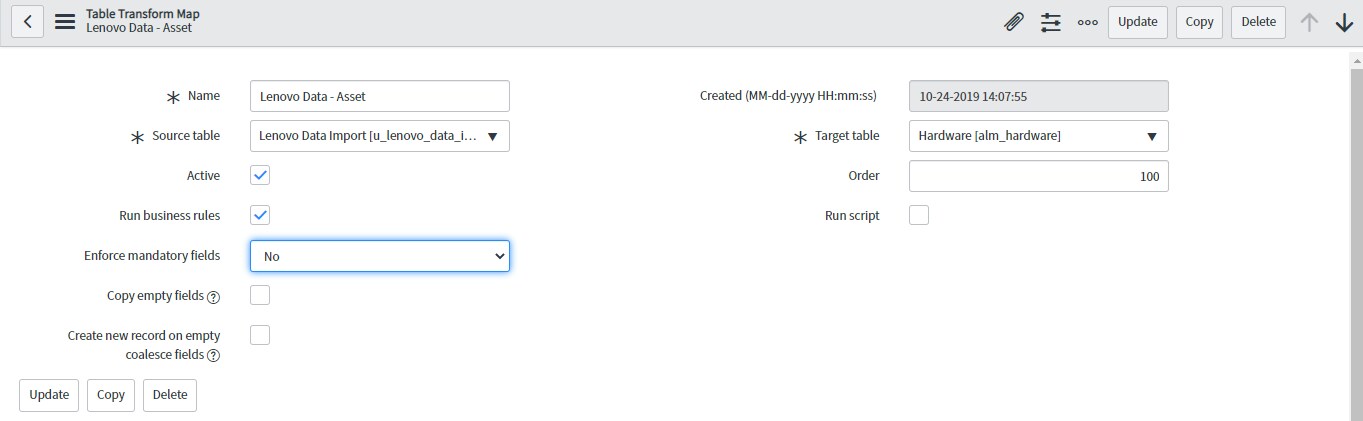1363x421 pixels.
Task: Focus the Order input field
Action: pos(1039,176)
